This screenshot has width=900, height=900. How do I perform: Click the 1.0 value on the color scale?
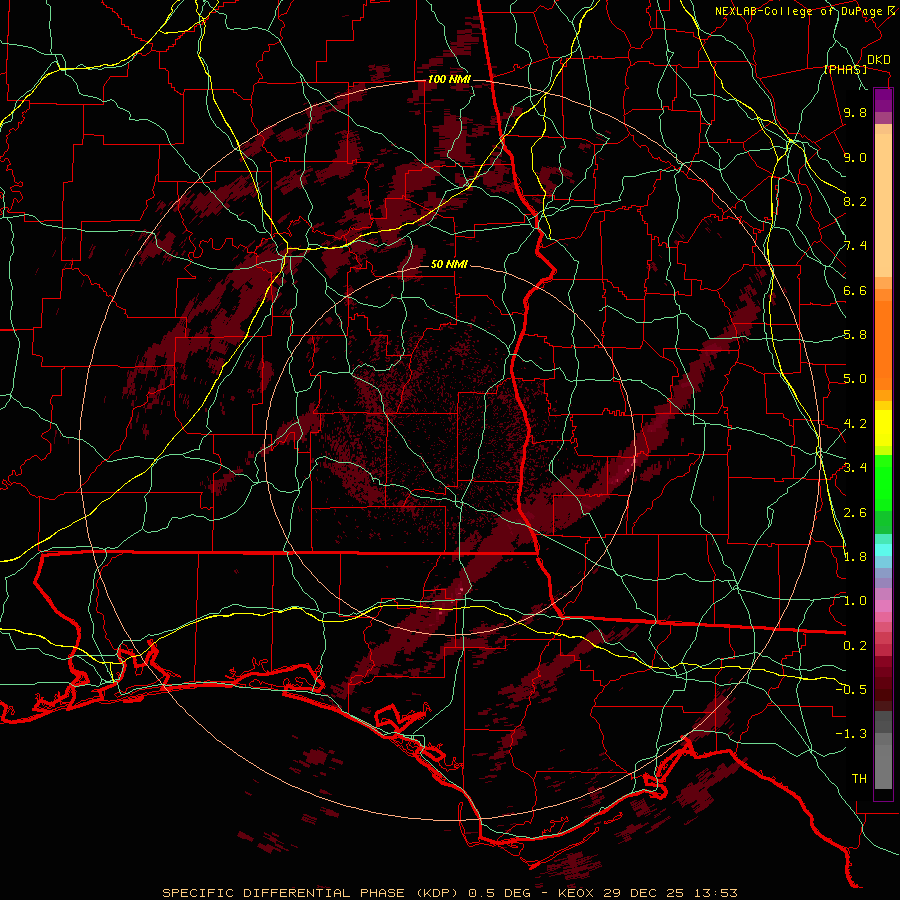tap(855, 601)
